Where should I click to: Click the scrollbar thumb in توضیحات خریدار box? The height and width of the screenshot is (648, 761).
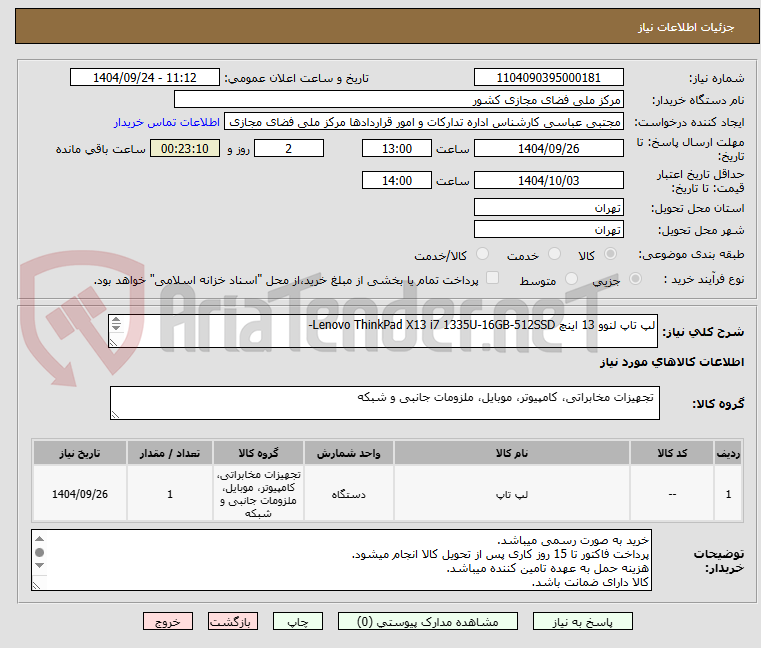(x=40, y=552)
